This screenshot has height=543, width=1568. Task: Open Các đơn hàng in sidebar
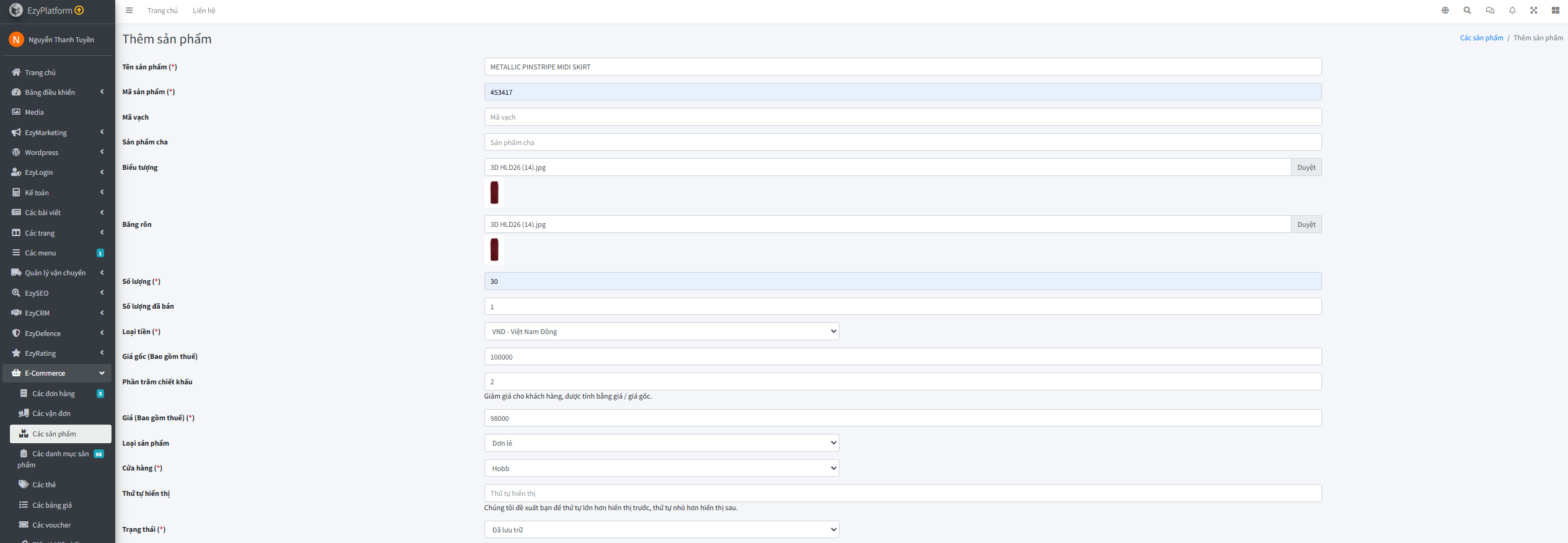click(x=53, y=394)
